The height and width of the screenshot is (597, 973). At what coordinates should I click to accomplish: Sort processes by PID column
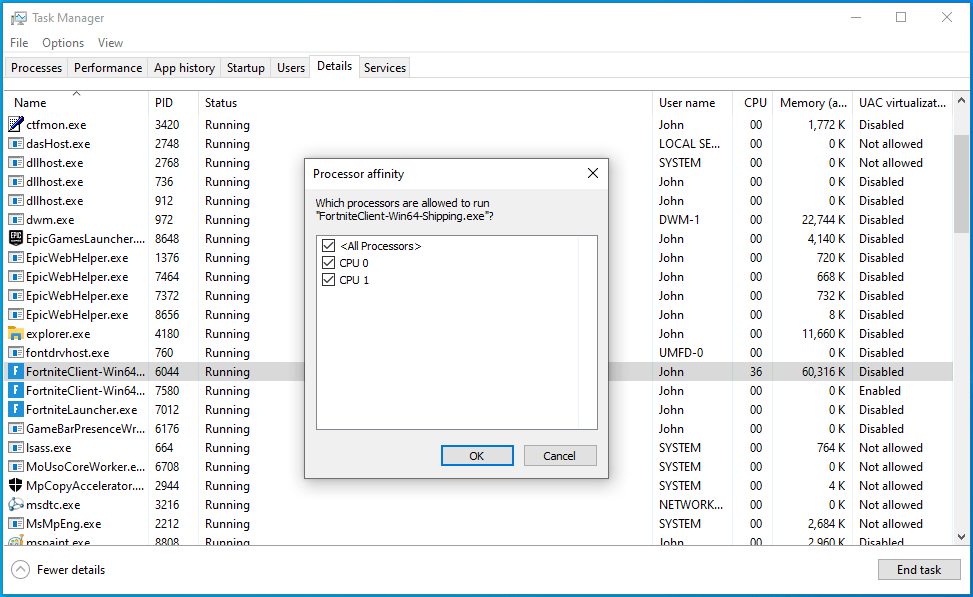(173, 102)
